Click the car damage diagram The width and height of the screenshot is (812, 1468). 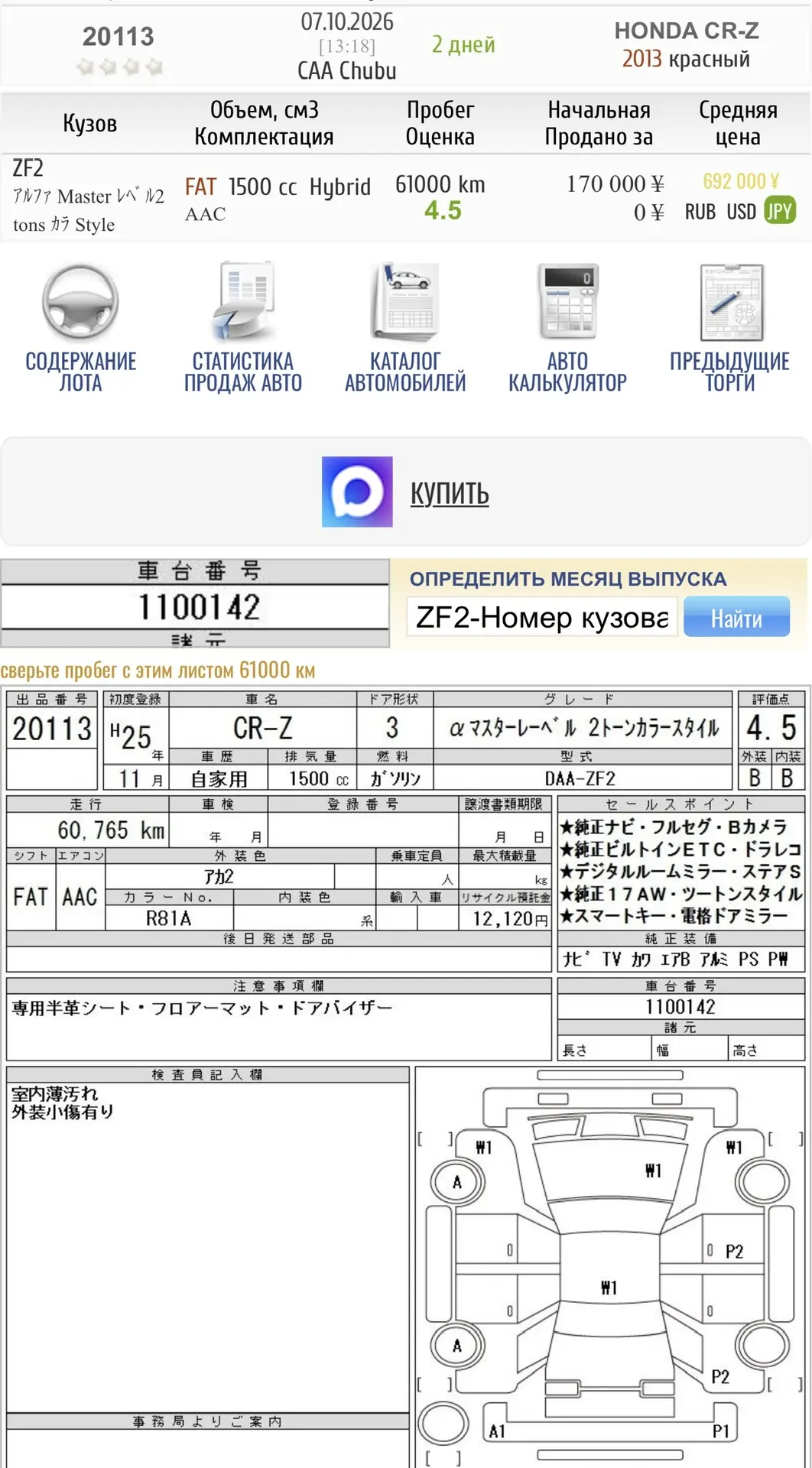coord(611,1266)
